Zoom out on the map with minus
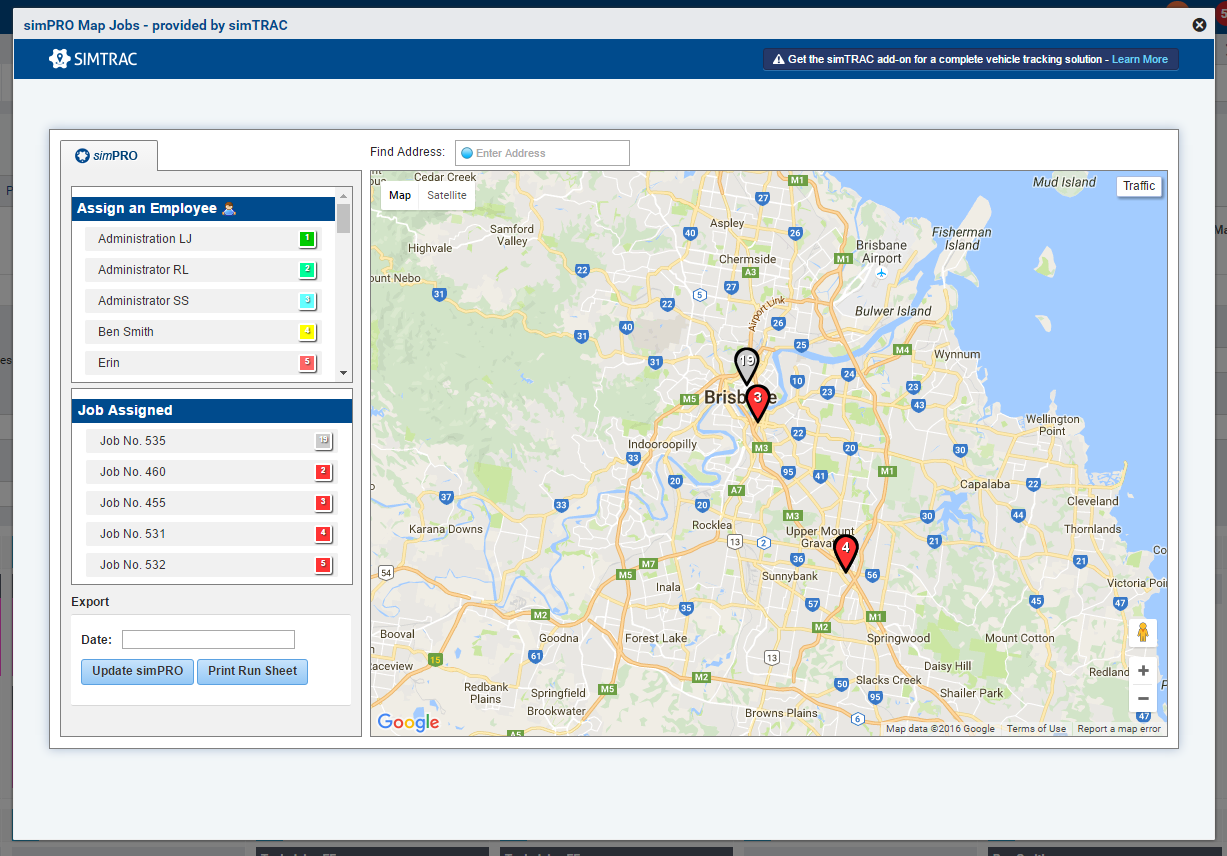This screenshot has width=1227, height=856. point(1143,698)
